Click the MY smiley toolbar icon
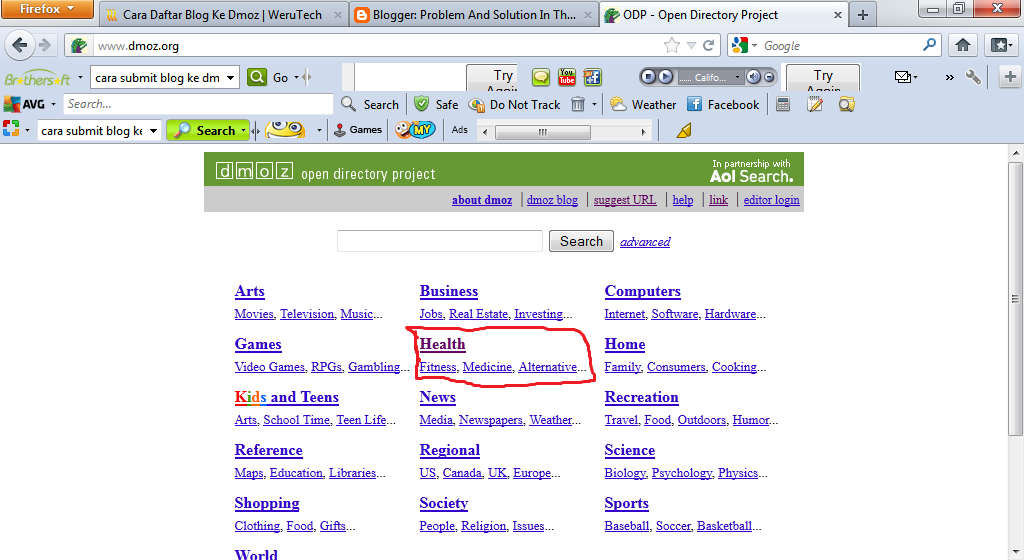This screenshot has width=1024, height=560. pos(414,130)
